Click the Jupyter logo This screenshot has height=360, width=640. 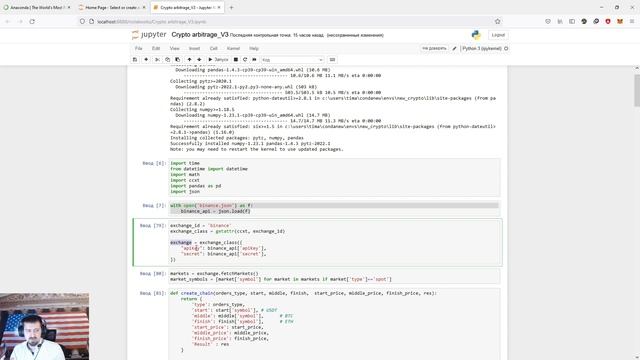pos(149,35)
